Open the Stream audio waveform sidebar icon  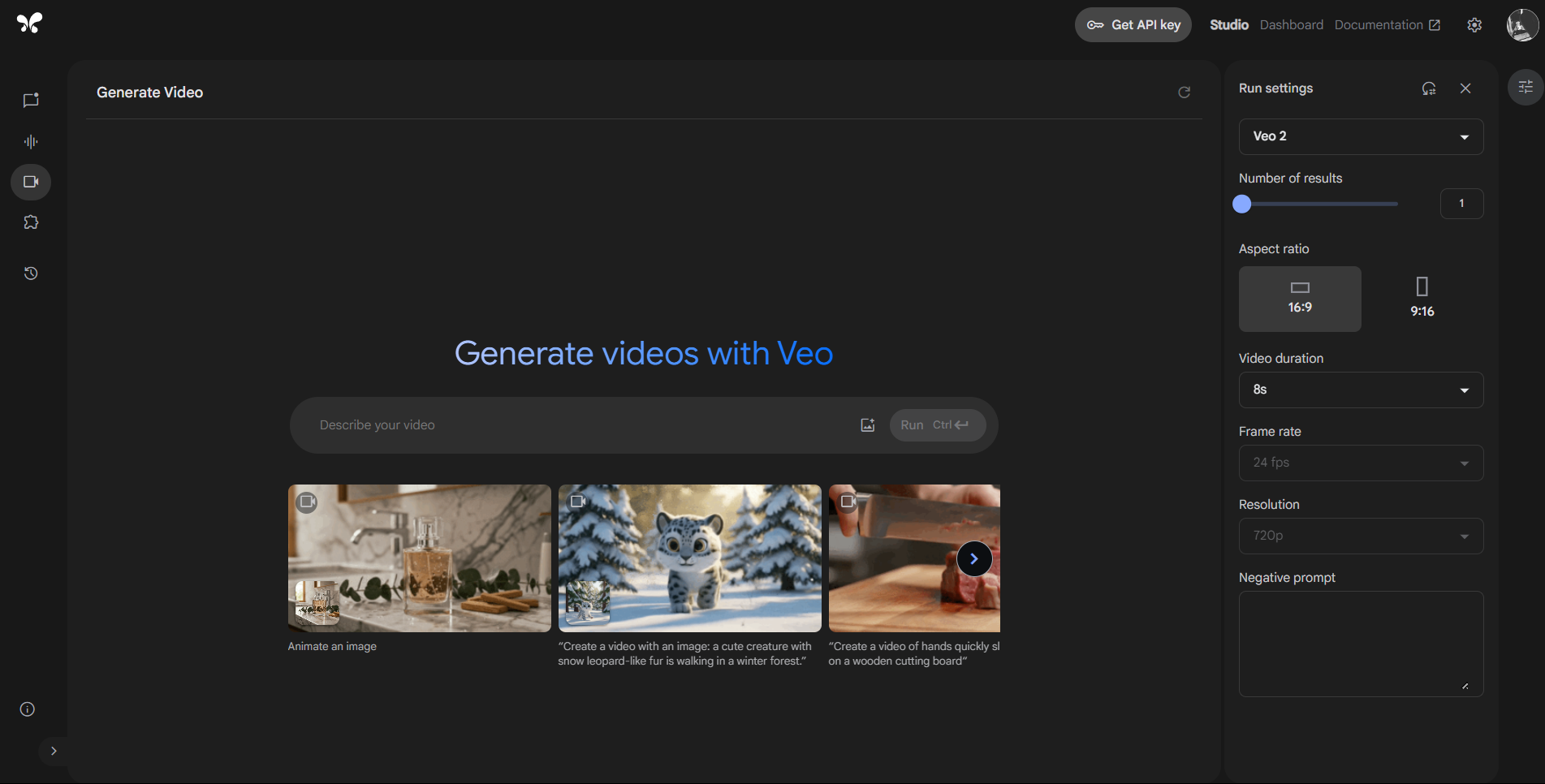point(31,141)
